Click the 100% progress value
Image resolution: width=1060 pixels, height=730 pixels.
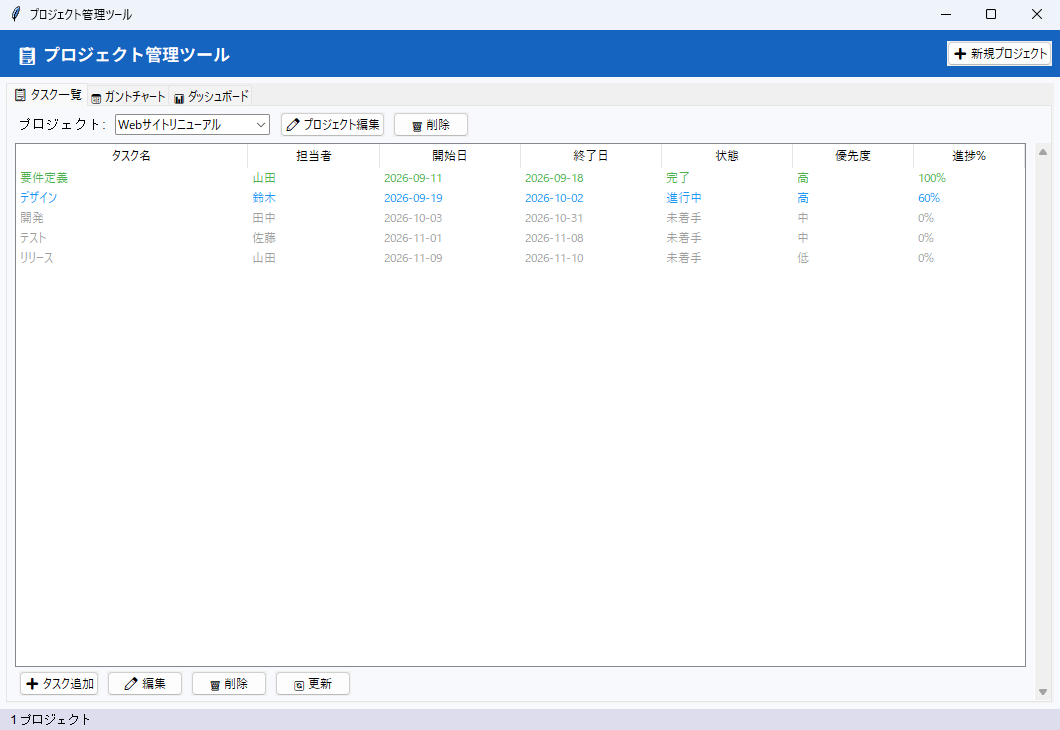[932, 178]
